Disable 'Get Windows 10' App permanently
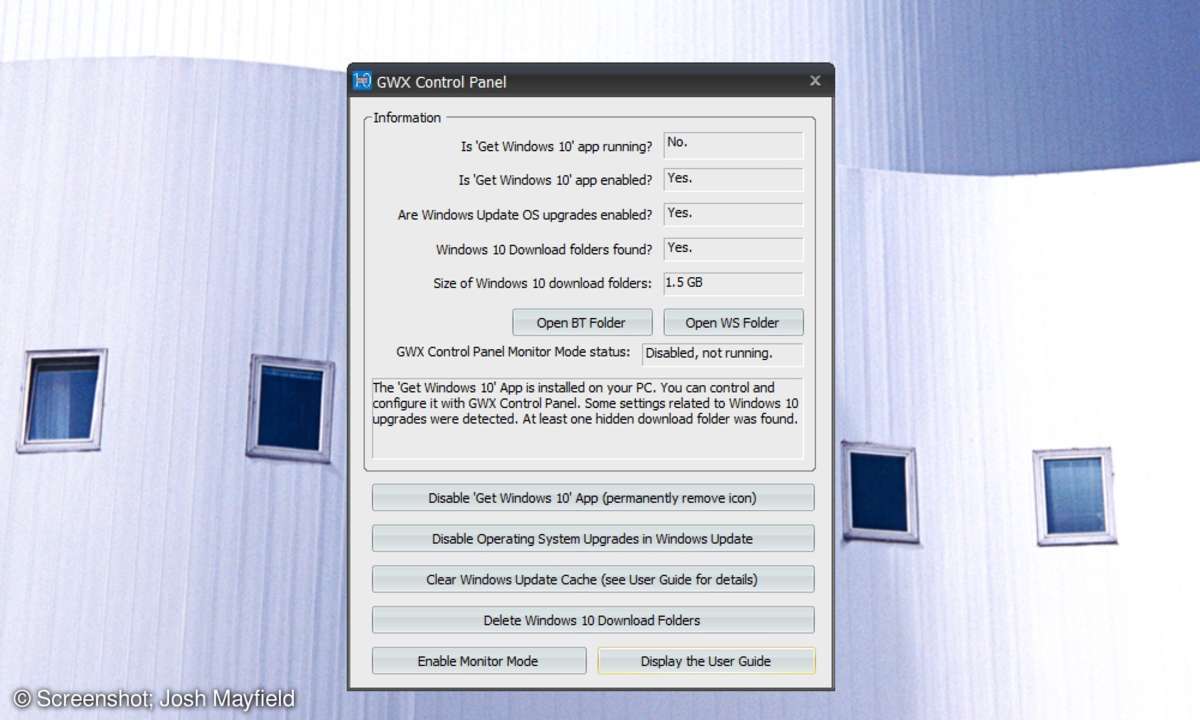Image resolution: width=1200 pixels, height=720 pixels. (593, 498)
